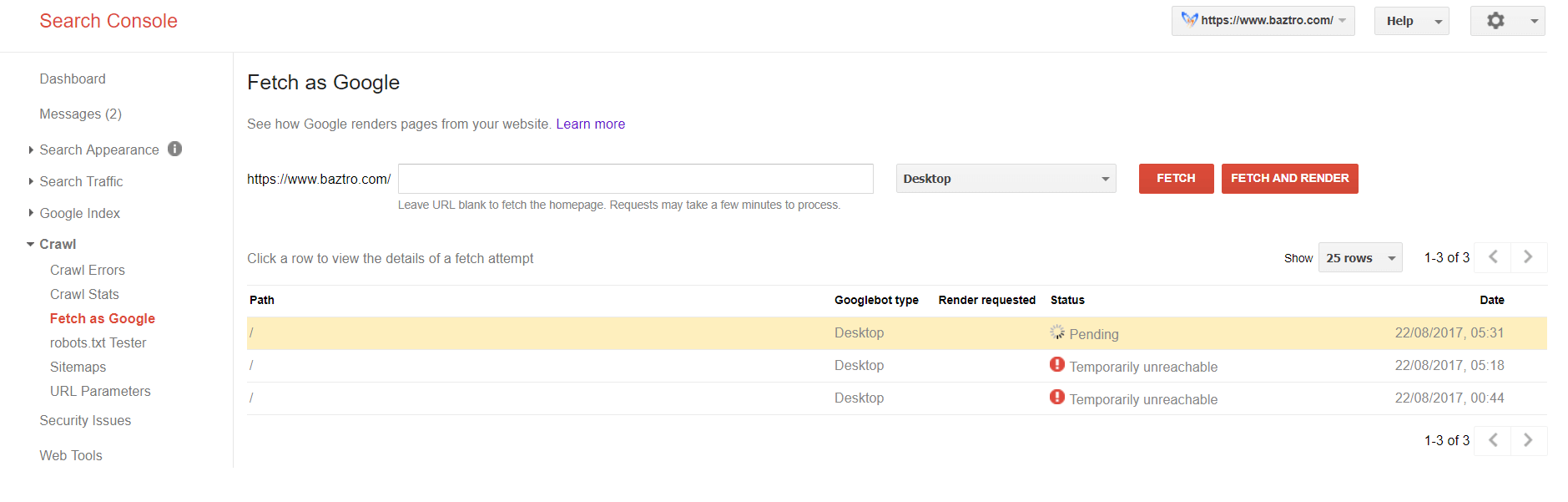Open URL Parameters page
Screen dimensions: 1568x502
[x=100, y=391]
